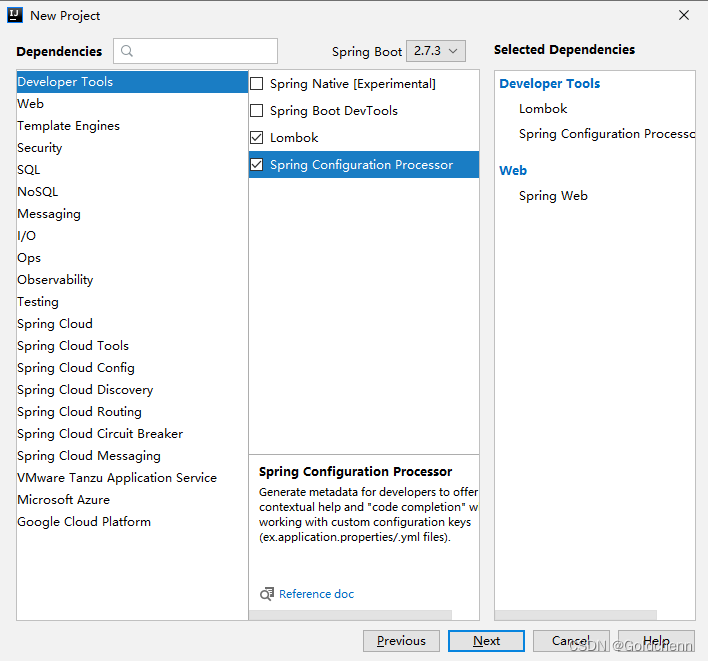The width and height of the screenshot is (708, 661).
Task: Select the Web category
Action: [x=132, y=104]
